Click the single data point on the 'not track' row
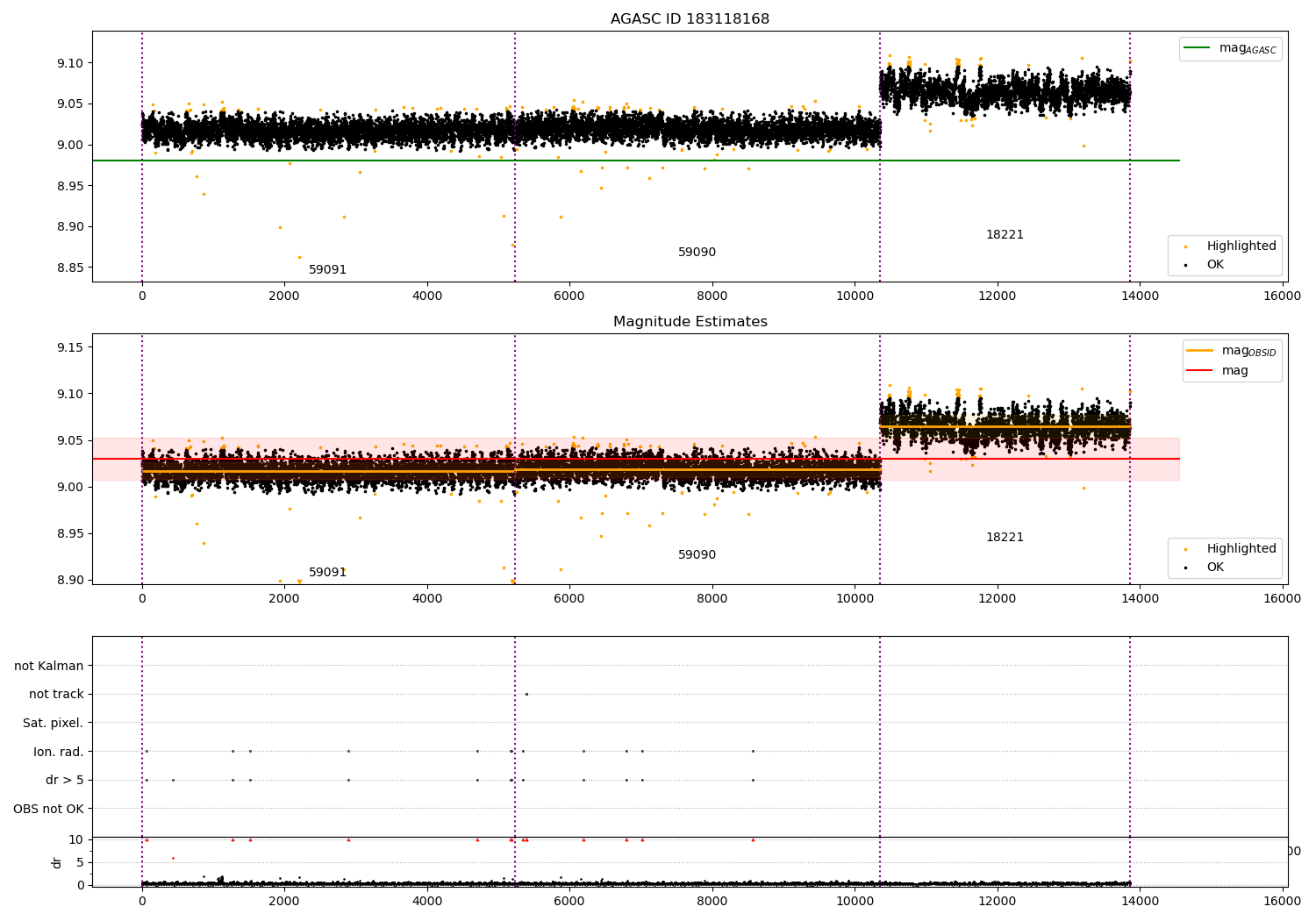 pos(526,695)
